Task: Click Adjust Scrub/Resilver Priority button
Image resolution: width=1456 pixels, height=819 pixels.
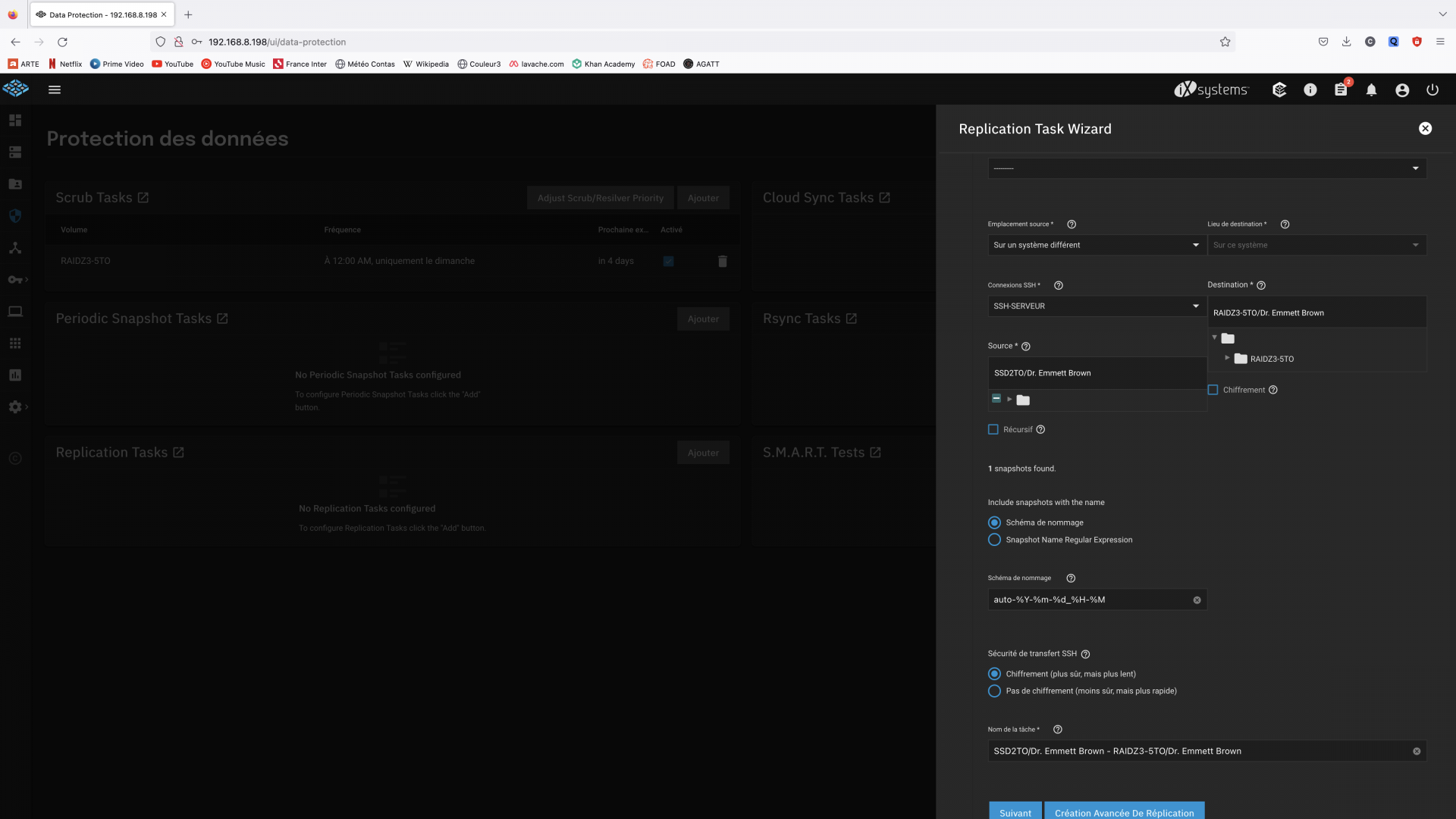Action: coord(600,198)
